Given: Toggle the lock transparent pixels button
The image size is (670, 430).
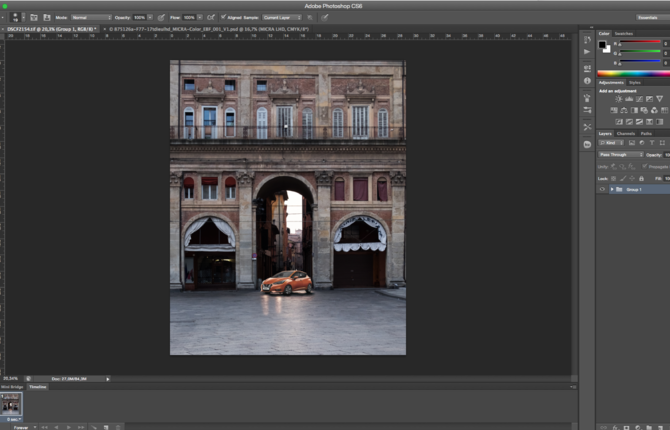Looking at the screenshot, I should 614,179.
